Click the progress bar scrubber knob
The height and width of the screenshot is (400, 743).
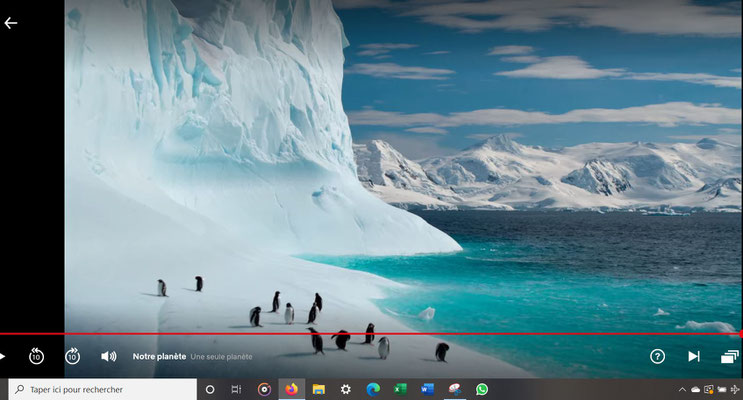(x=741, y=334)
